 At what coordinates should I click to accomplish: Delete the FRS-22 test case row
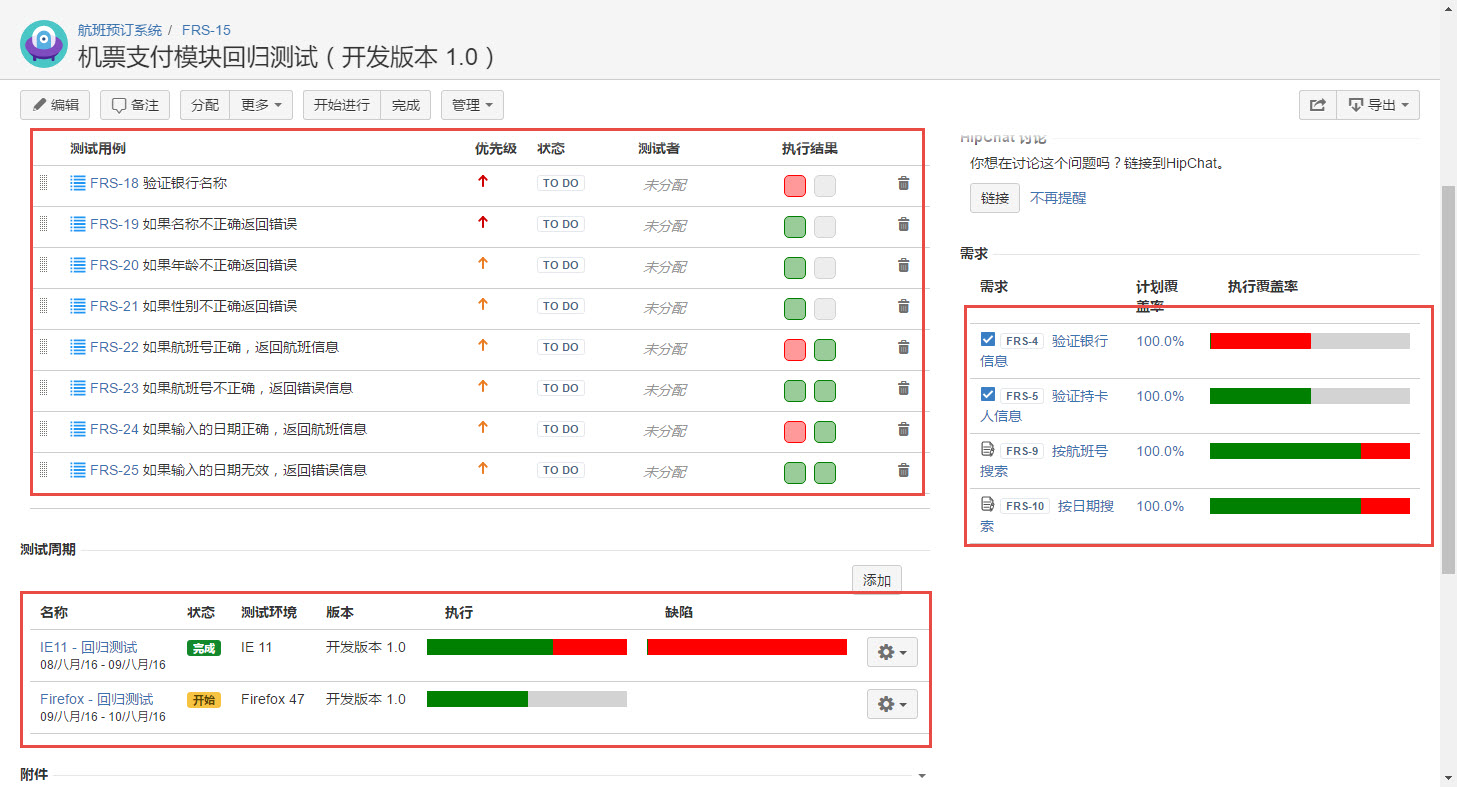[903, 347]
